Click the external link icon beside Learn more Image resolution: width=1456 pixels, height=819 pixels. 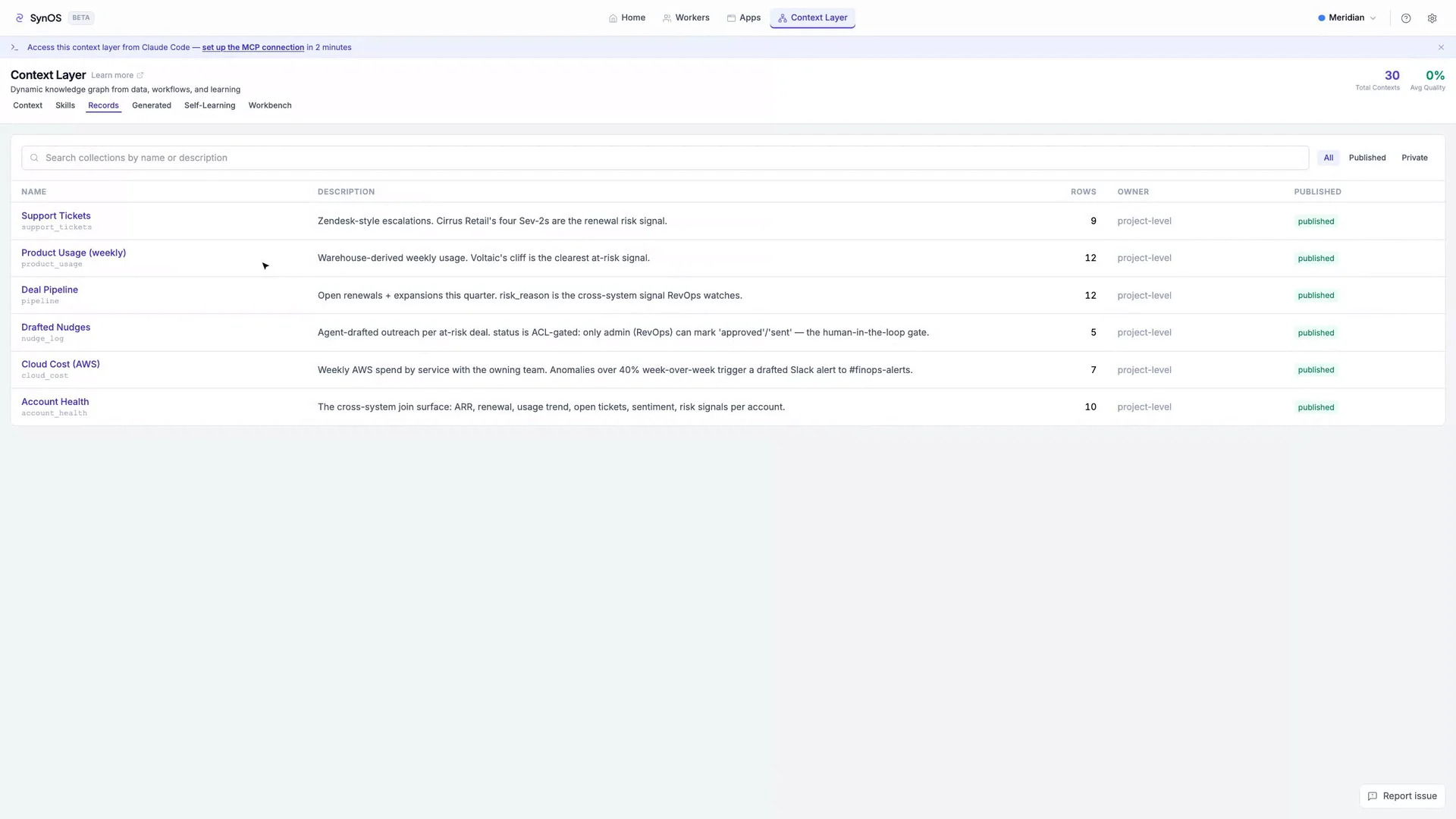pyautogui.click(x=140, y=75)
